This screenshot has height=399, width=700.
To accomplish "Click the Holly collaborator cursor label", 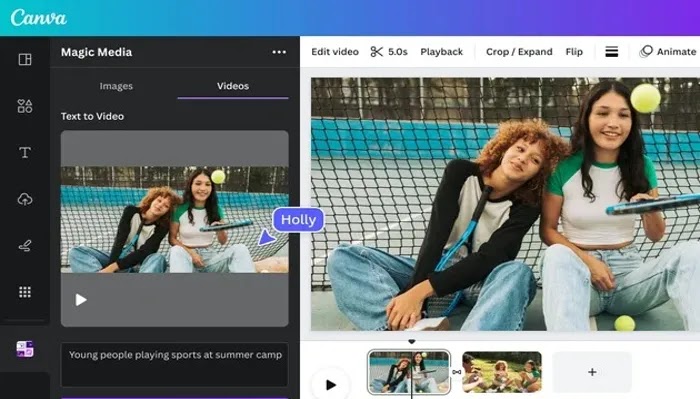I will [298, 220].
